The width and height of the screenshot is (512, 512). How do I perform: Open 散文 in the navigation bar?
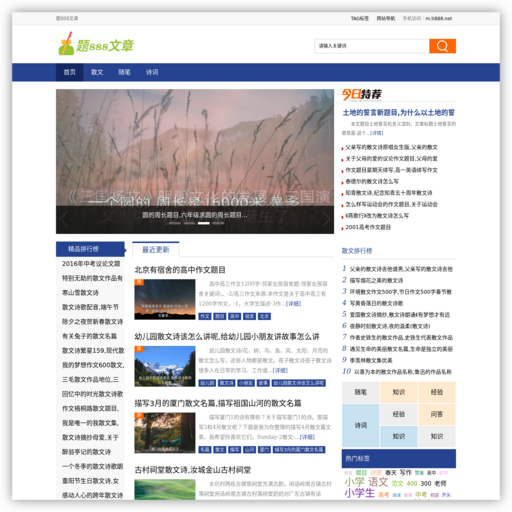97,72
